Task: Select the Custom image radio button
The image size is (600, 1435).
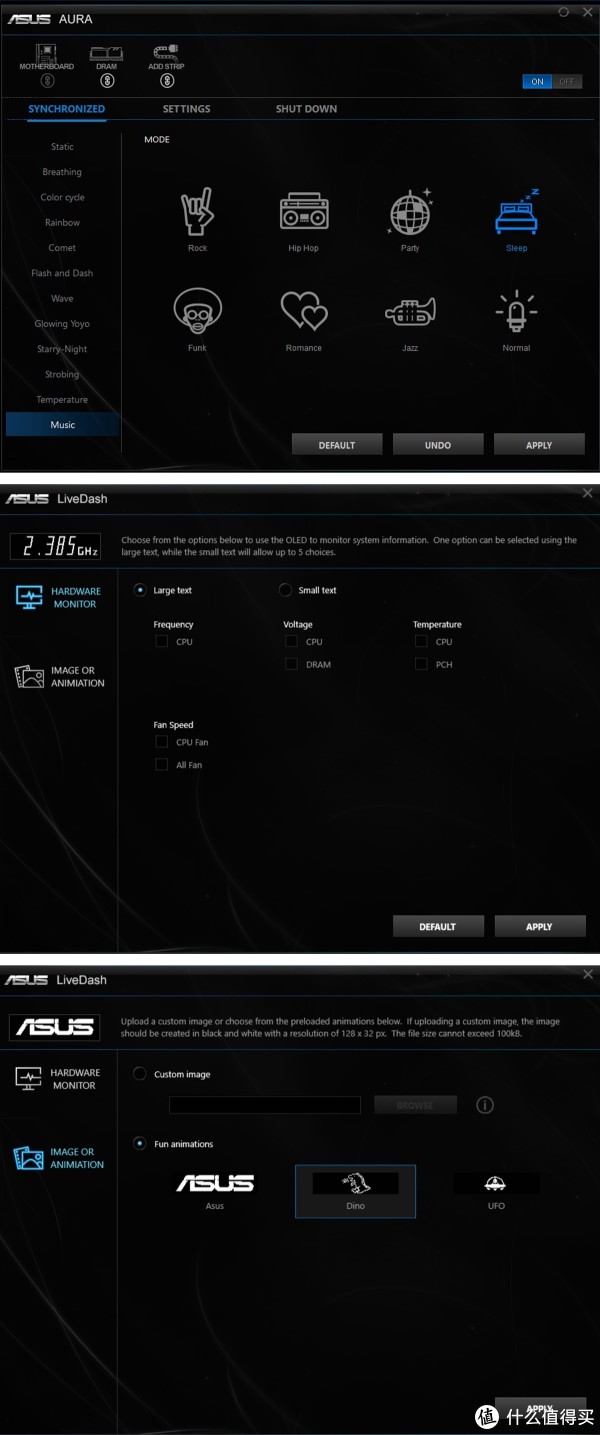Action: pyautogui.click(x=140, y=1074)
